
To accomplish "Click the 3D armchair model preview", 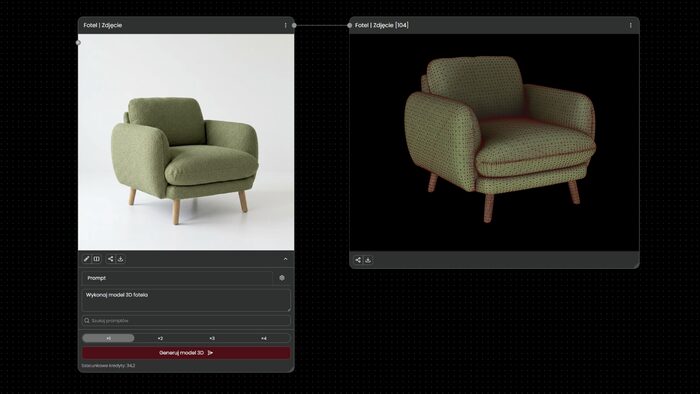I will [494, 142].
